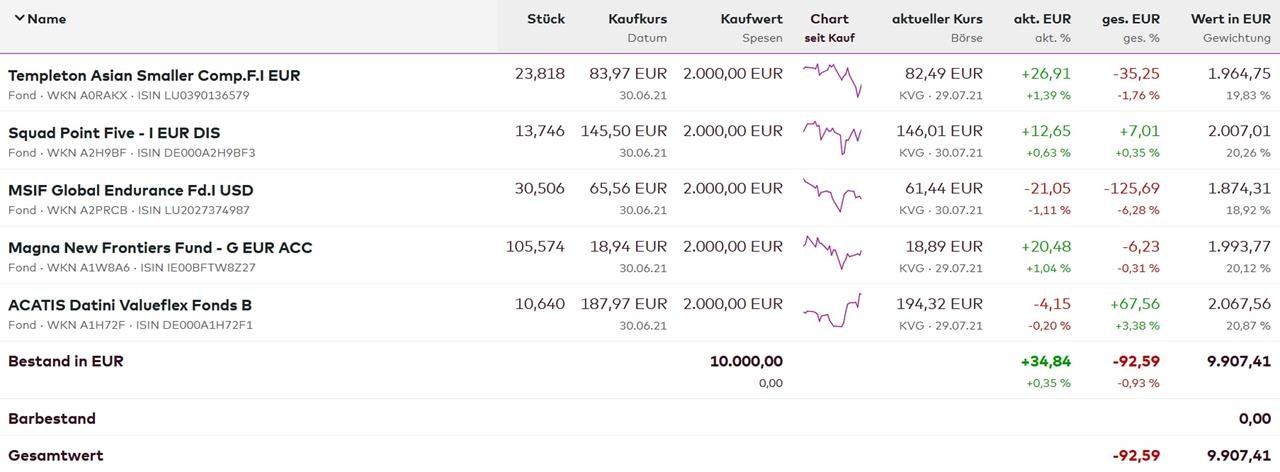
Task: Click the ACATIS Datini sparkline chart
Action: pyautogui.click(x=832, y=308)
